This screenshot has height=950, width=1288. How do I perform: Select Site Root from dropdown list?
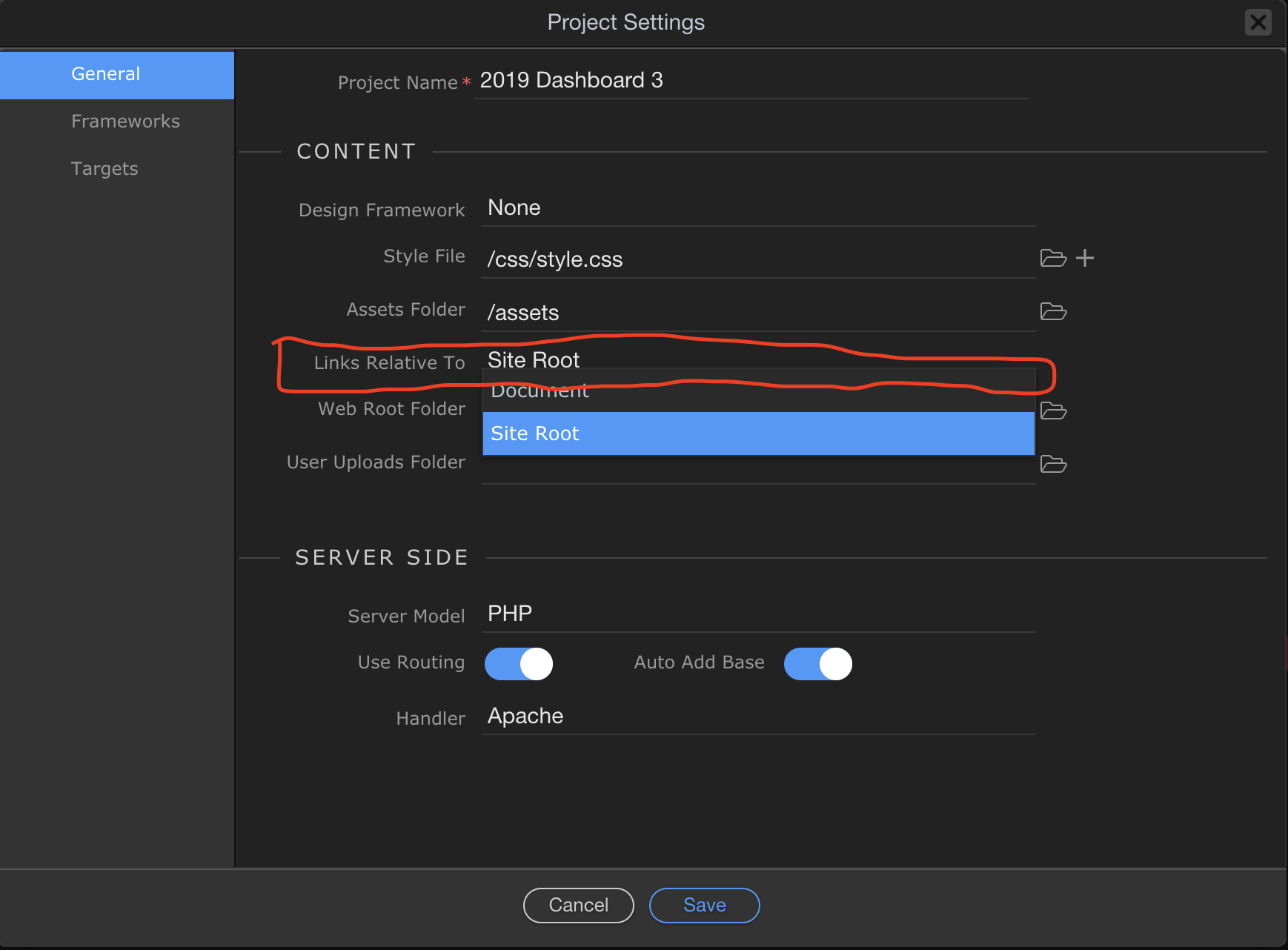[757, 434]
